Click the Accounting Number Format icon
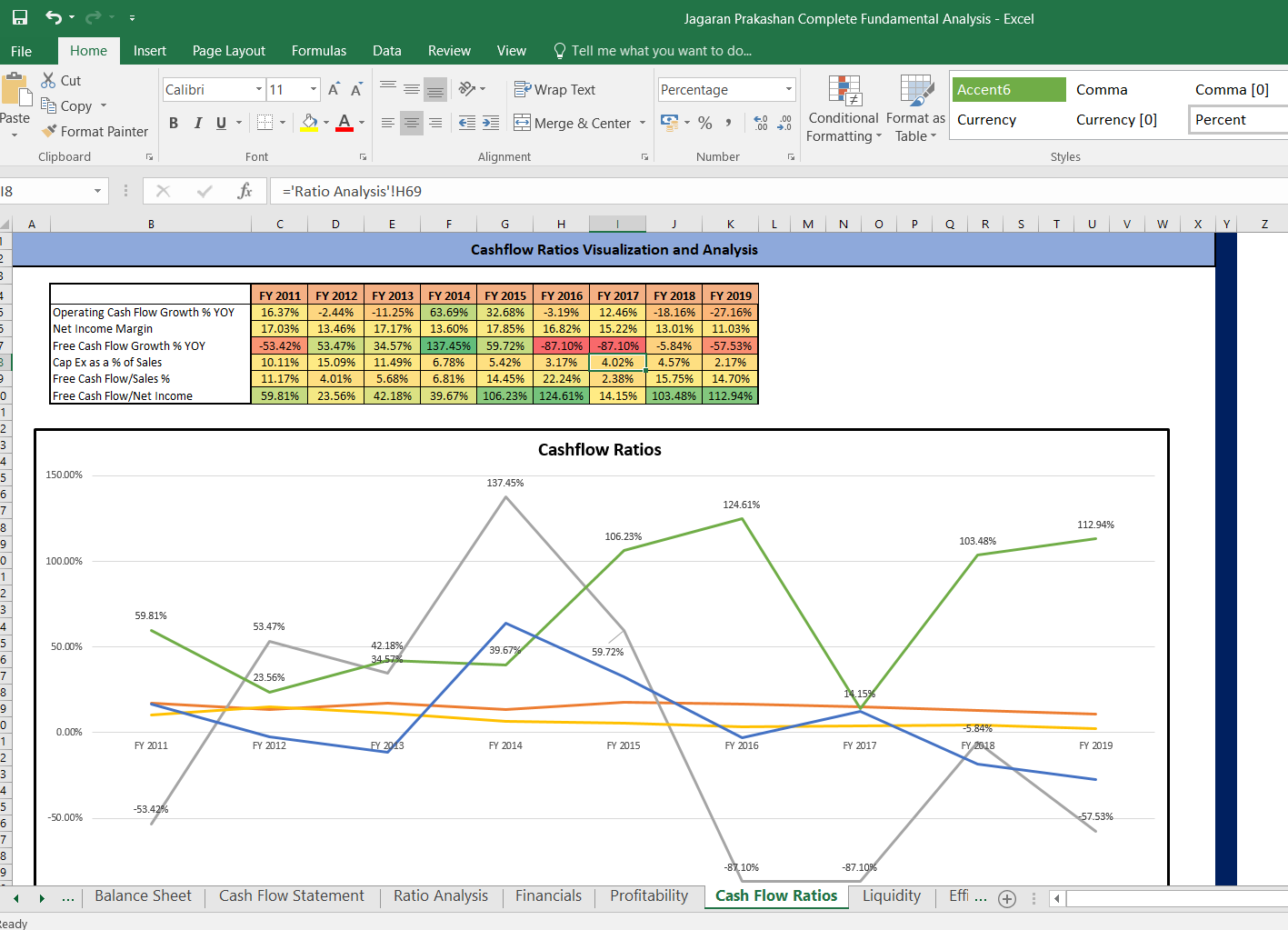The image size is (1288, 930). pos(670,123)
